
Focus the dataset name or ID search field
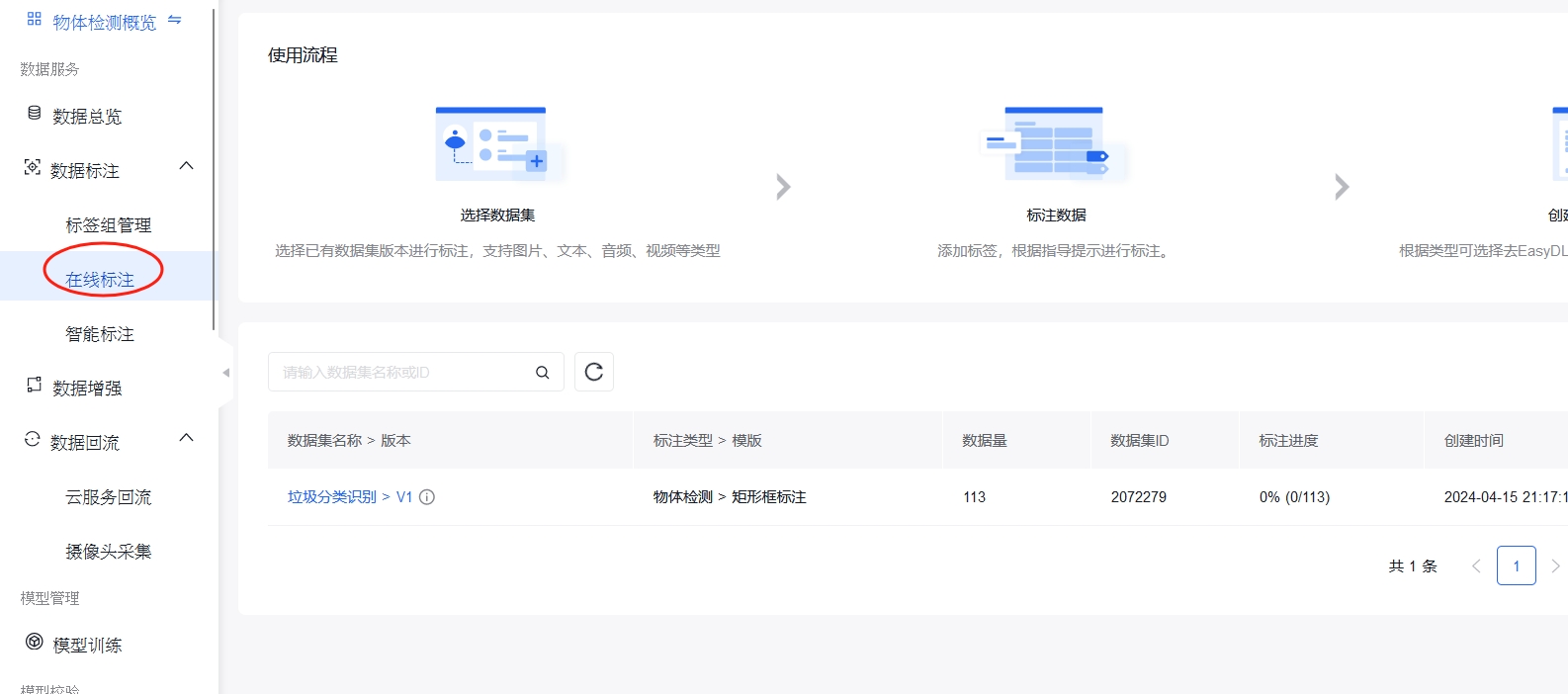[x=416, y=372]
